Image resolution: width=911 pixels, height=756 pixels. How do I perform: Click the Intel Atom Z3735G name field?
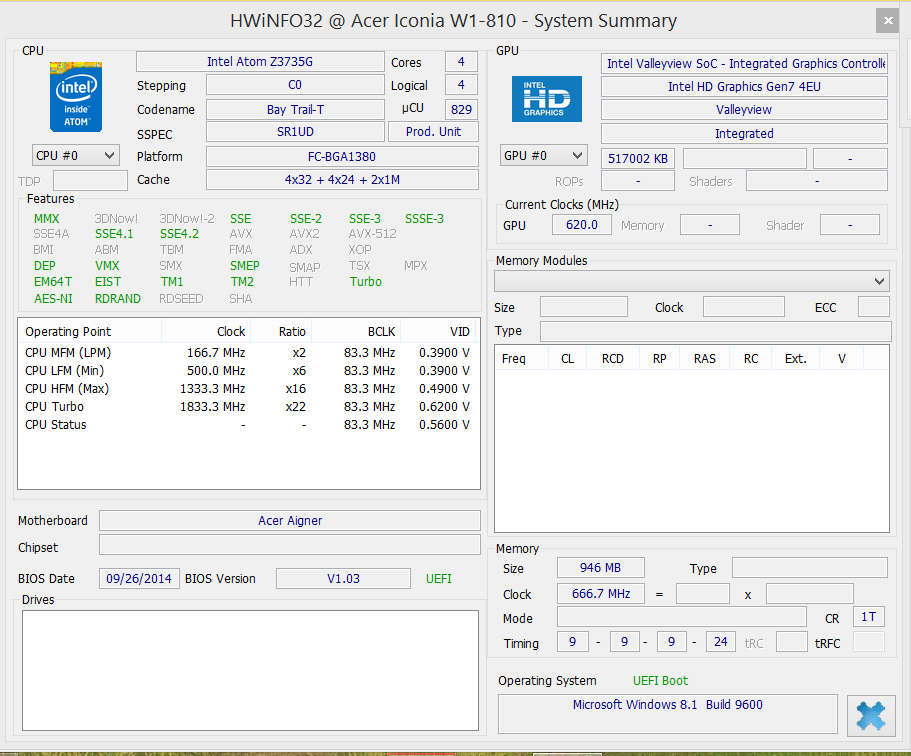click(260, 62)
